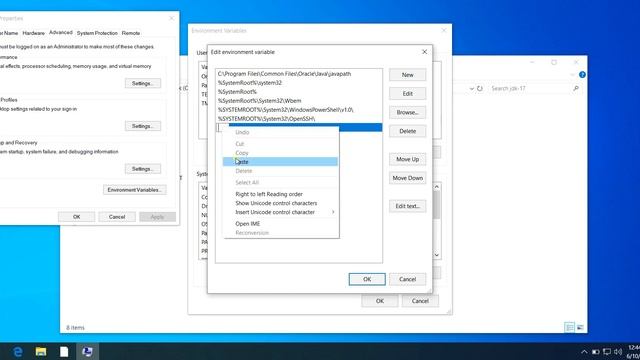
Task: Expand the address bar history dropdown
Action: 472,88
